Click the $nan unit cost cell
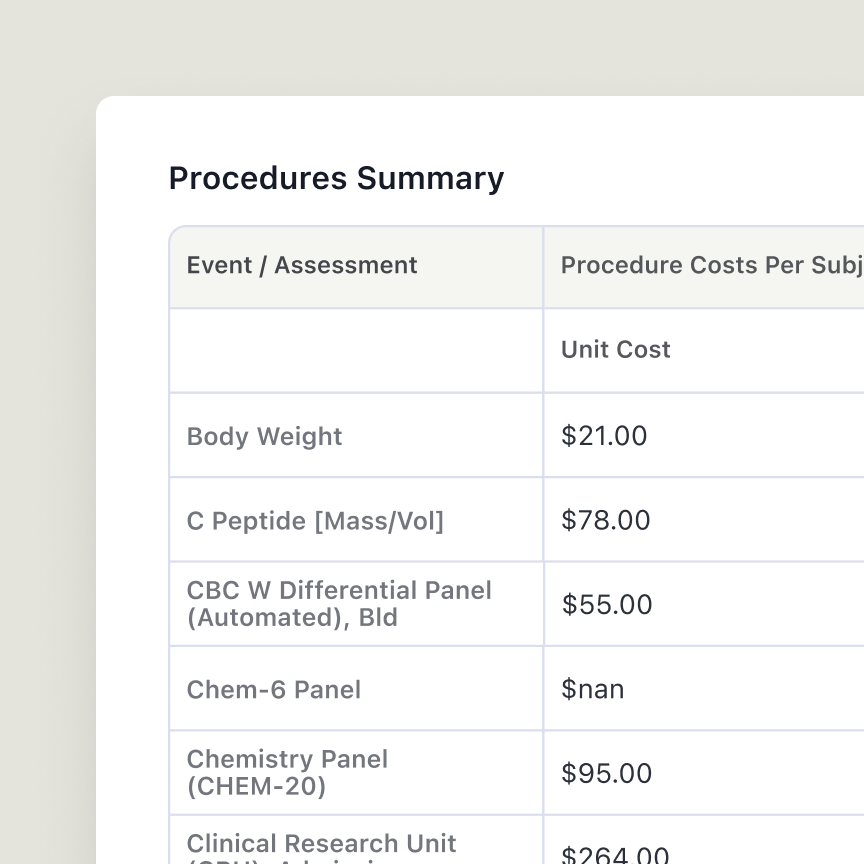The width and height of the screenshot is (864, 864). click(593, 689)
